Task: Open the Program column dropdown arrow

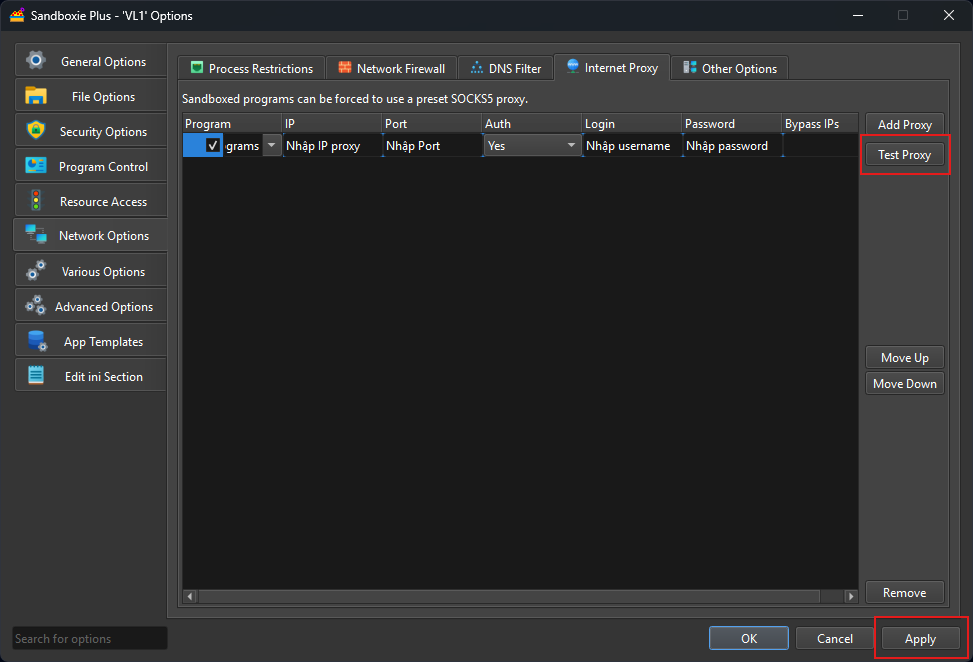Action: click(271, 146)
